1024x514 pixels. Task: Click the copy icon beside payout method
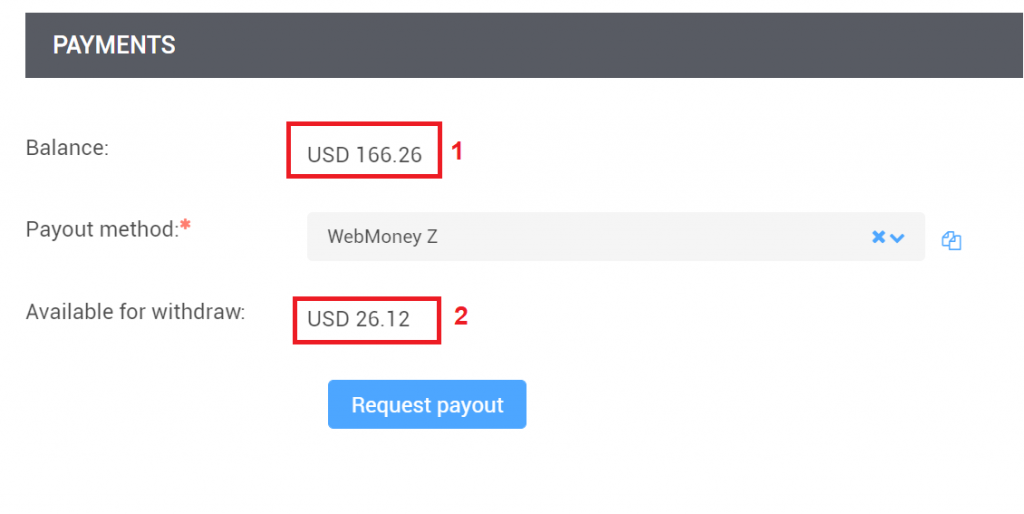pos(952,240)
